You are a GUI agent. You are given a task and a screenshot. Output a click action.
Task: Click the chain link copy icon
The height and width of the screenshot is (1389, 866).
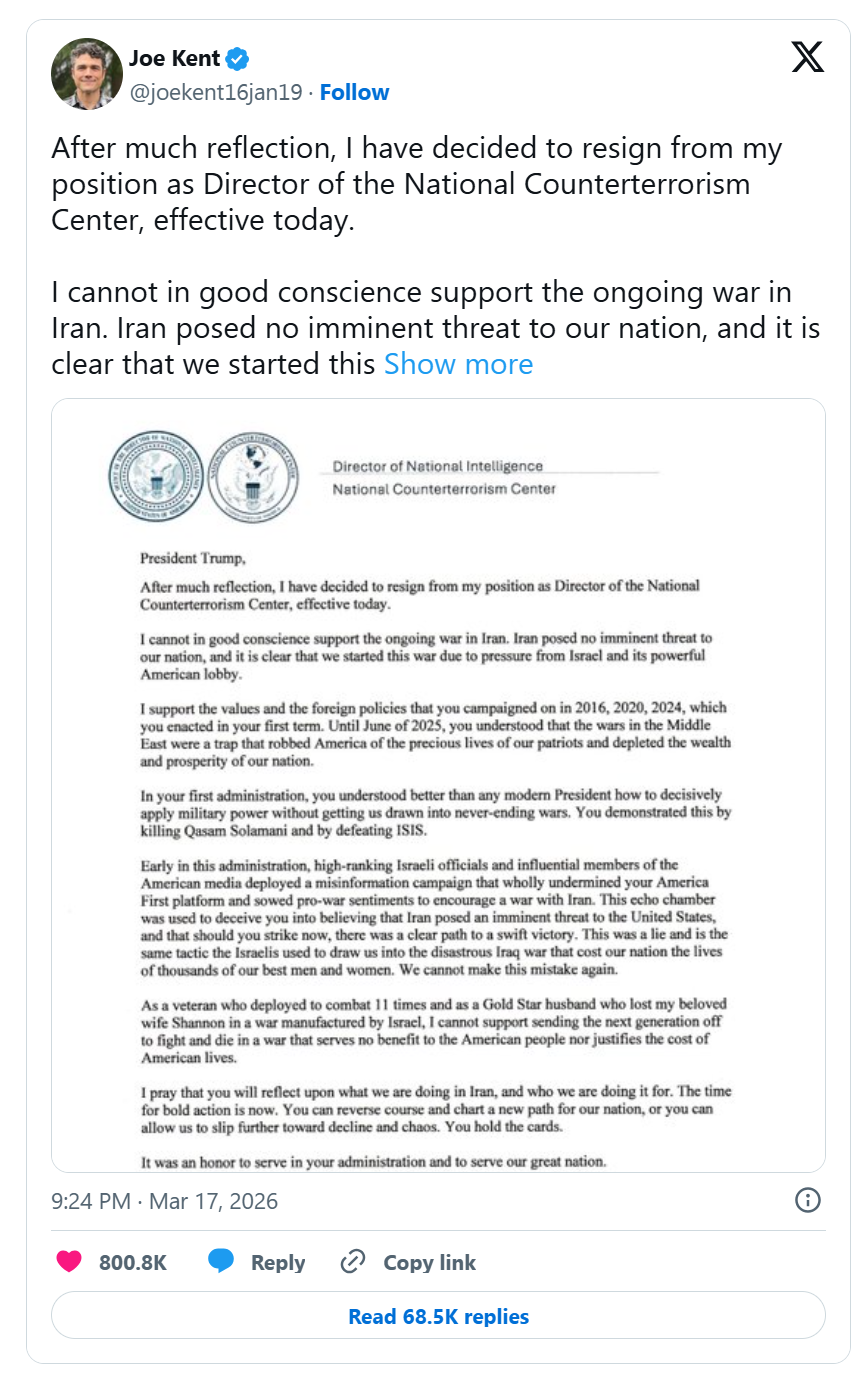coord(352,1262)
